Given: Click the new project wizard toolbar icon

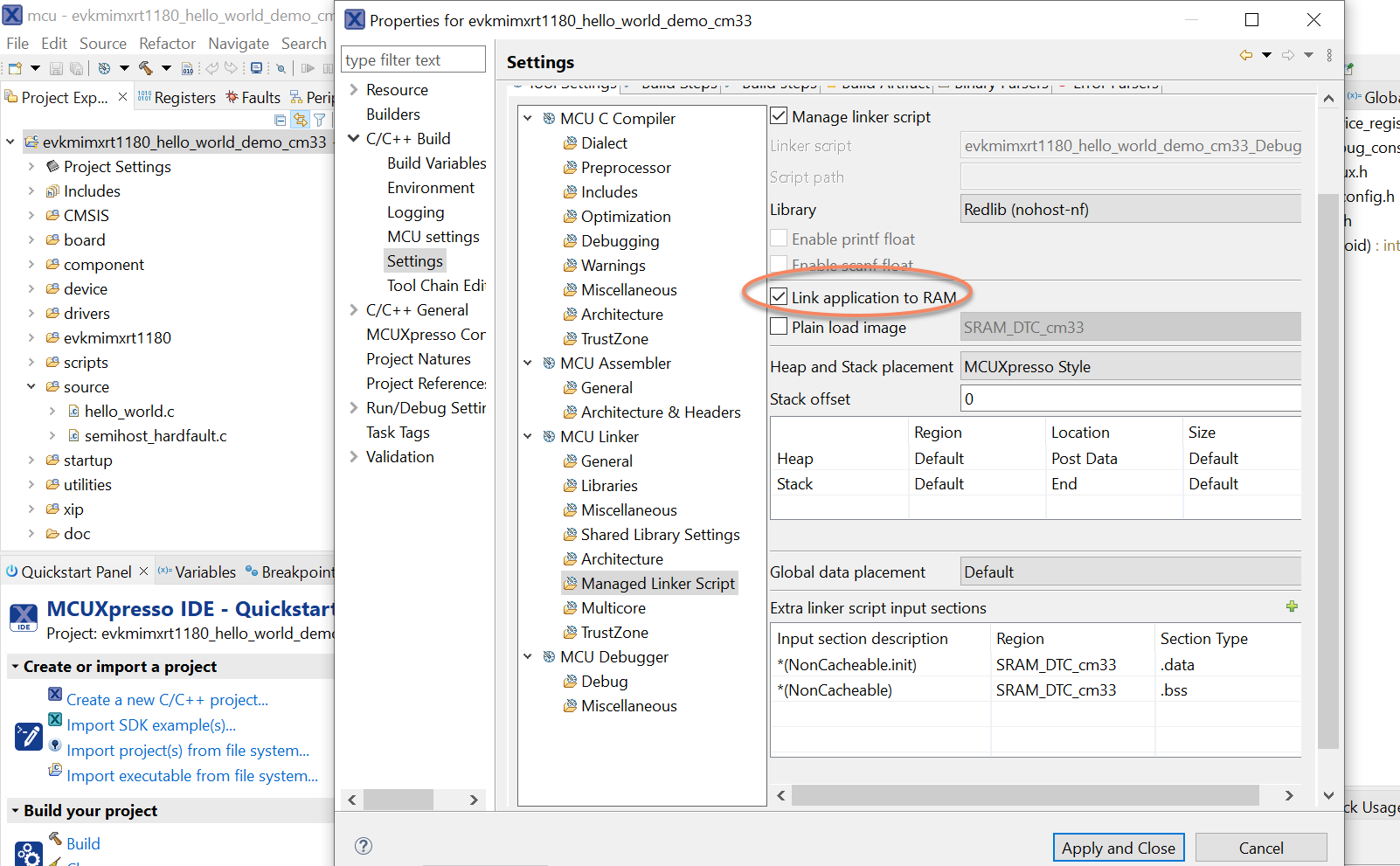Looking at the screenshot, I should coord(15,67).
